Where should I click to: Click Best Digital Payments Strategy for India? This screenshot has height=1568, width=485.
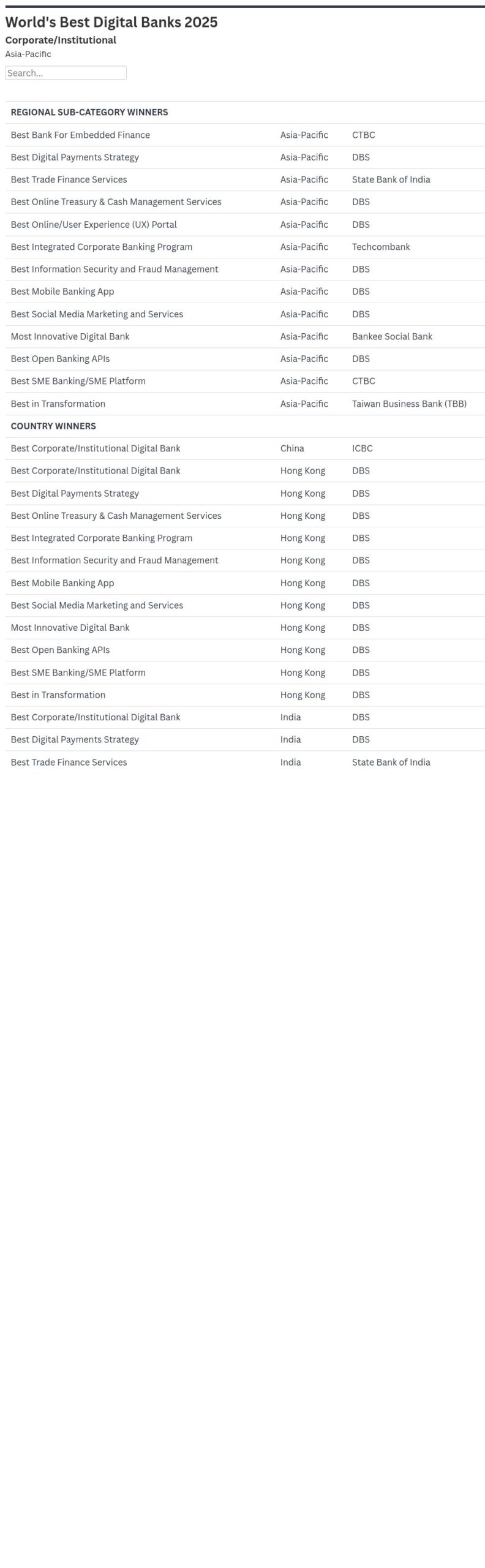(x=75, y=739)
